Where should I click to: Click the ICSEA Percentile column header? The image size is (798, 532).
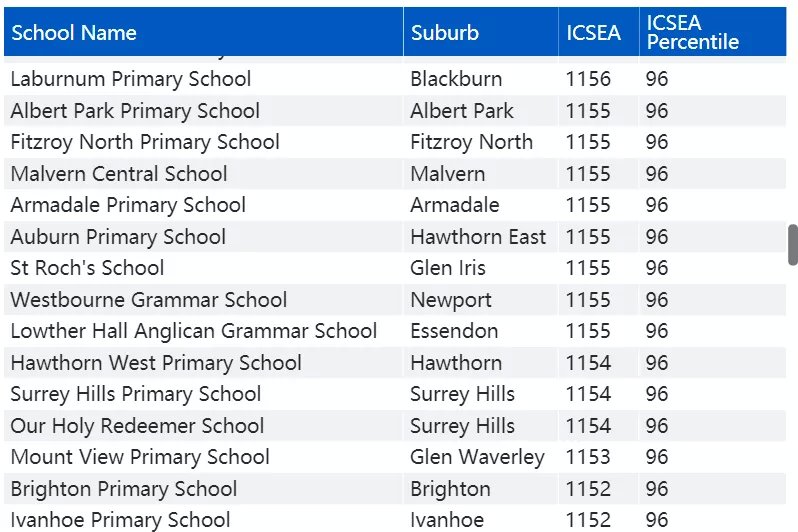click(712, 32)
